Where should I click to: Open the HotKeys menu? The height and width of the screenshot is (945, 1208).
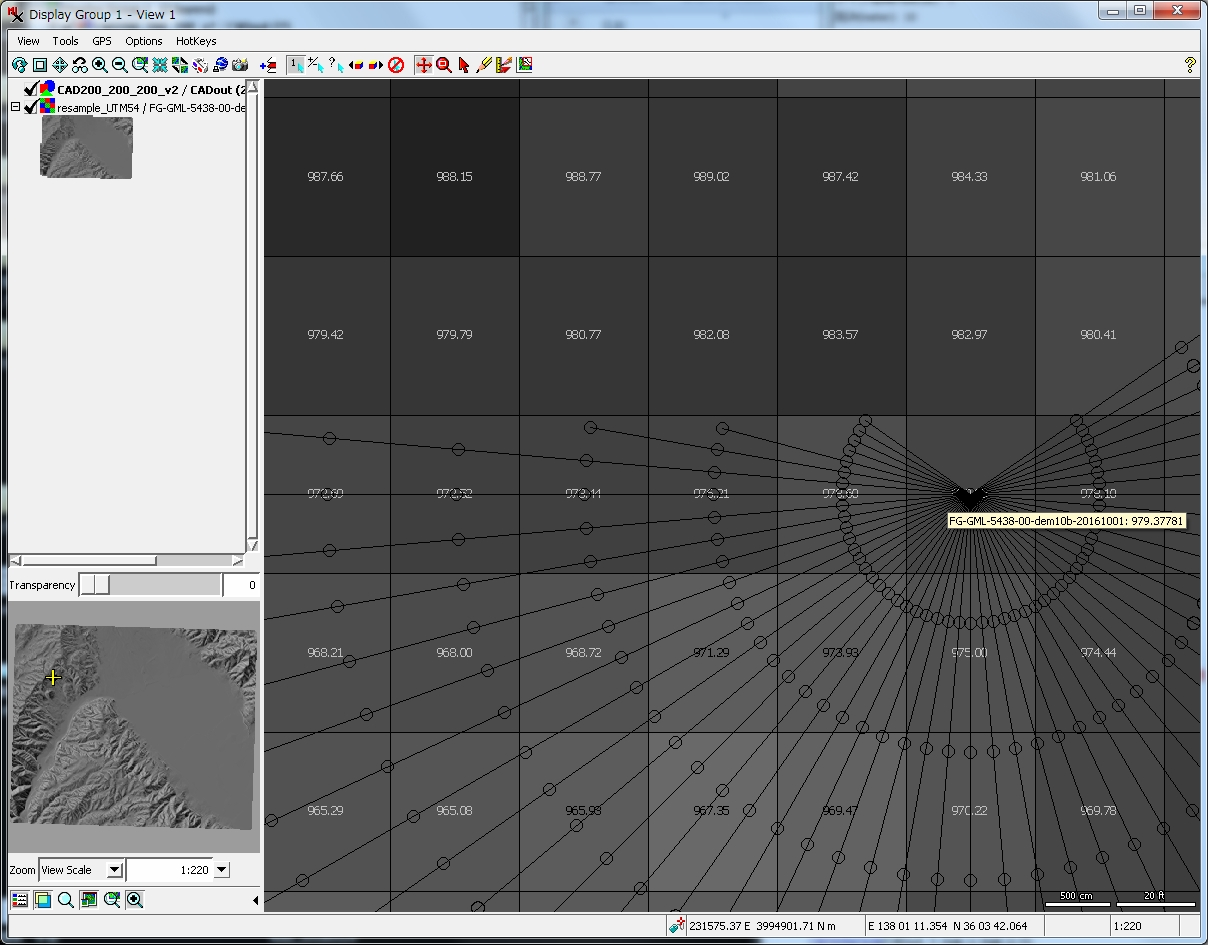pyautogui.click(x=196, y=41)
